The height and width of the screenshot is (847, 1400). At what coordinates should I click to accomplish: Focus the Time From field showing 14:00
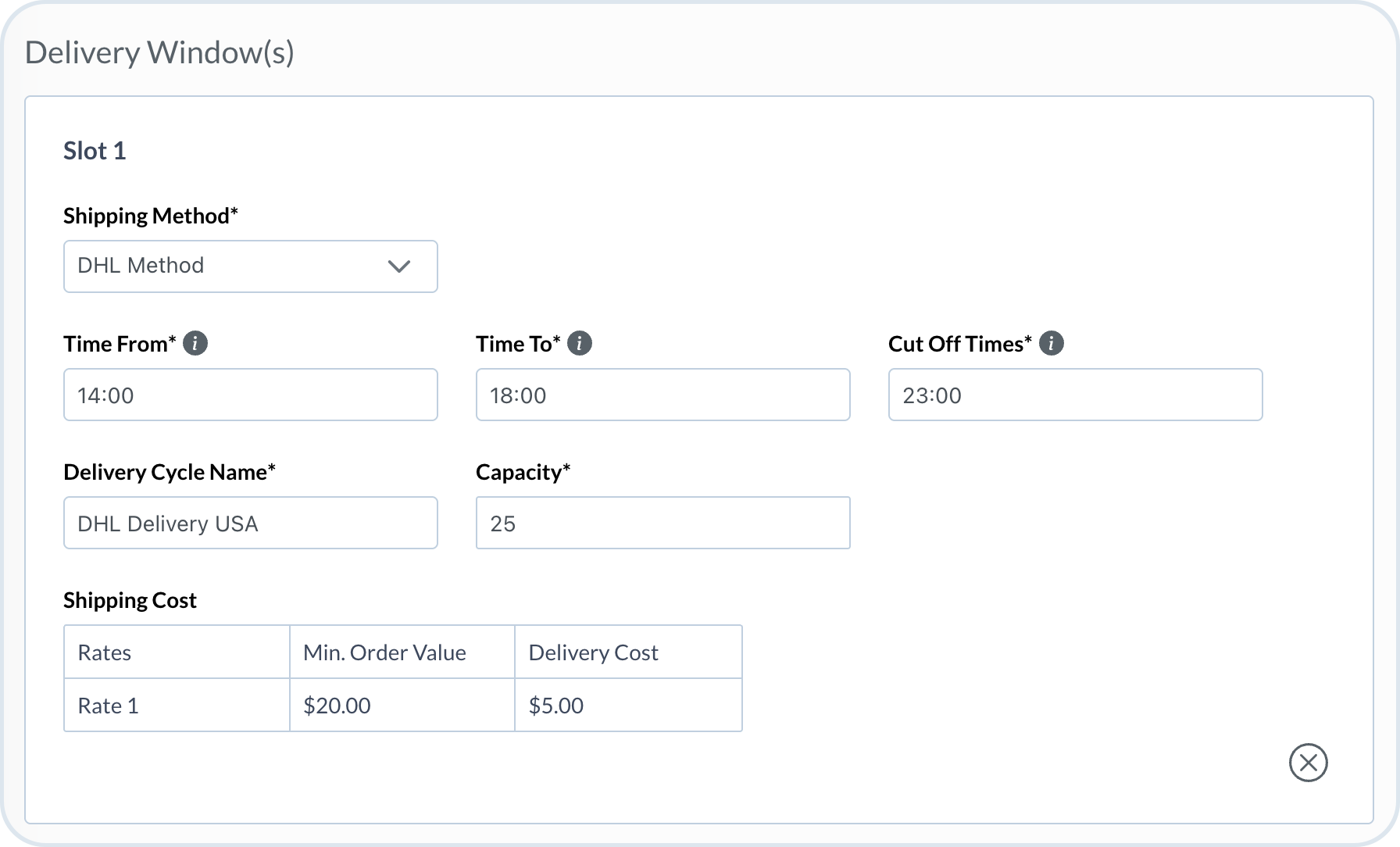click(x=250, y=395)
